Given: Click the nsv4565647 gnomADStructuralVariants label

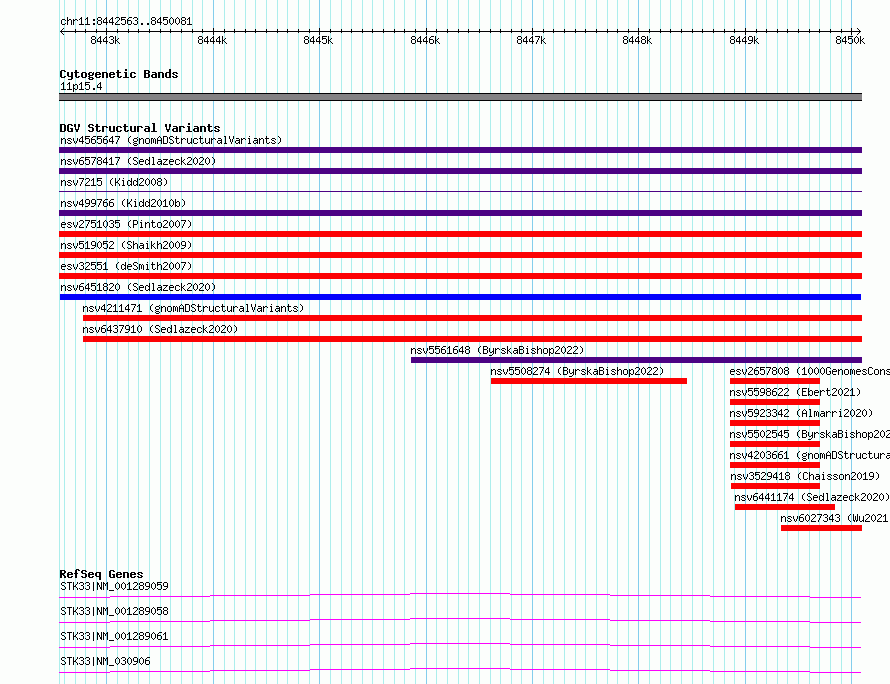Looking at the screenshot, I should pos(171,140).
